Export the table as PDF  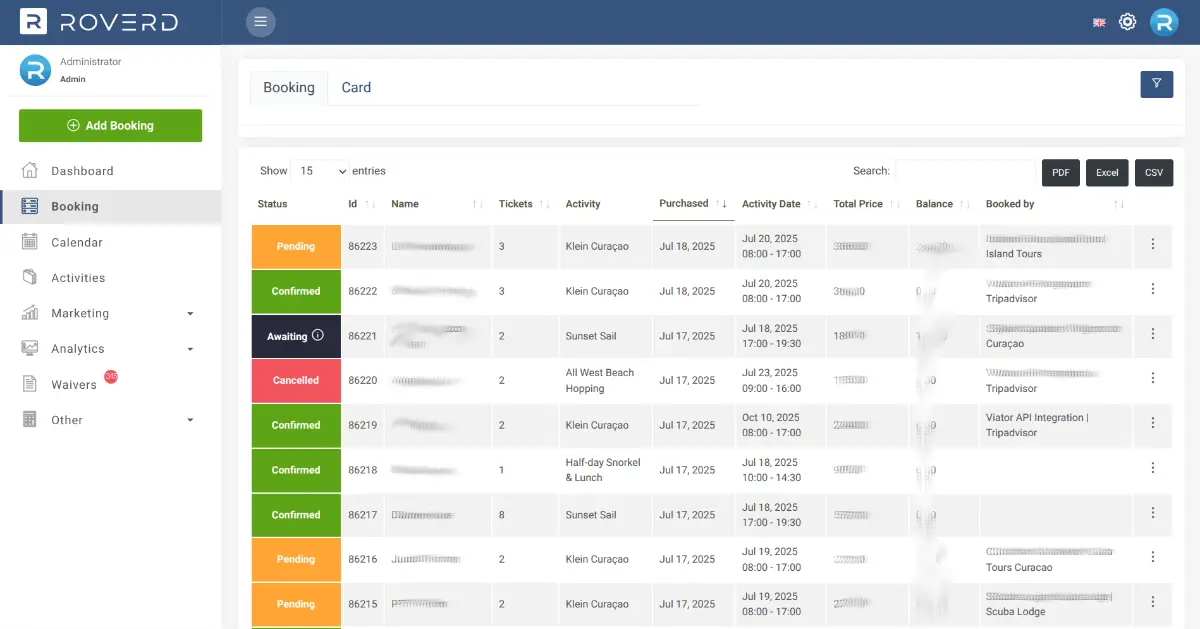click(x=1060, y=173)
